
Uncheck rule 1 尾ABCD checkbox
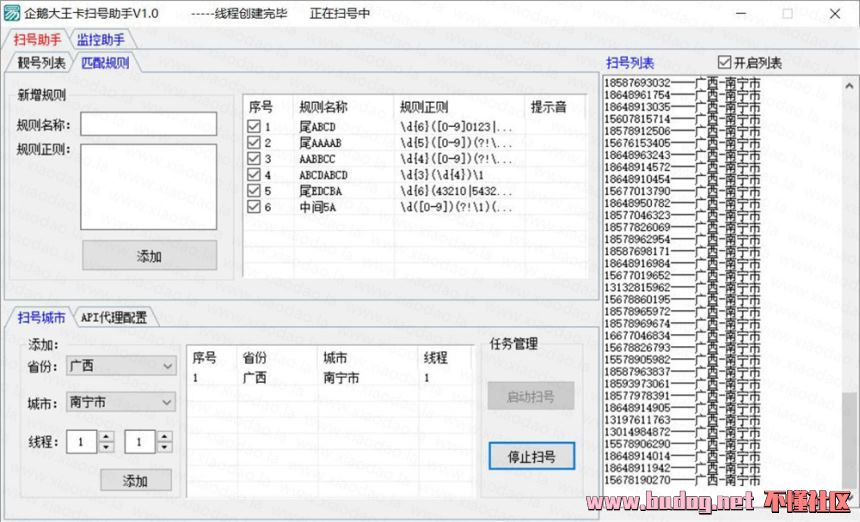pyautogui.click(x=254, y=127)
